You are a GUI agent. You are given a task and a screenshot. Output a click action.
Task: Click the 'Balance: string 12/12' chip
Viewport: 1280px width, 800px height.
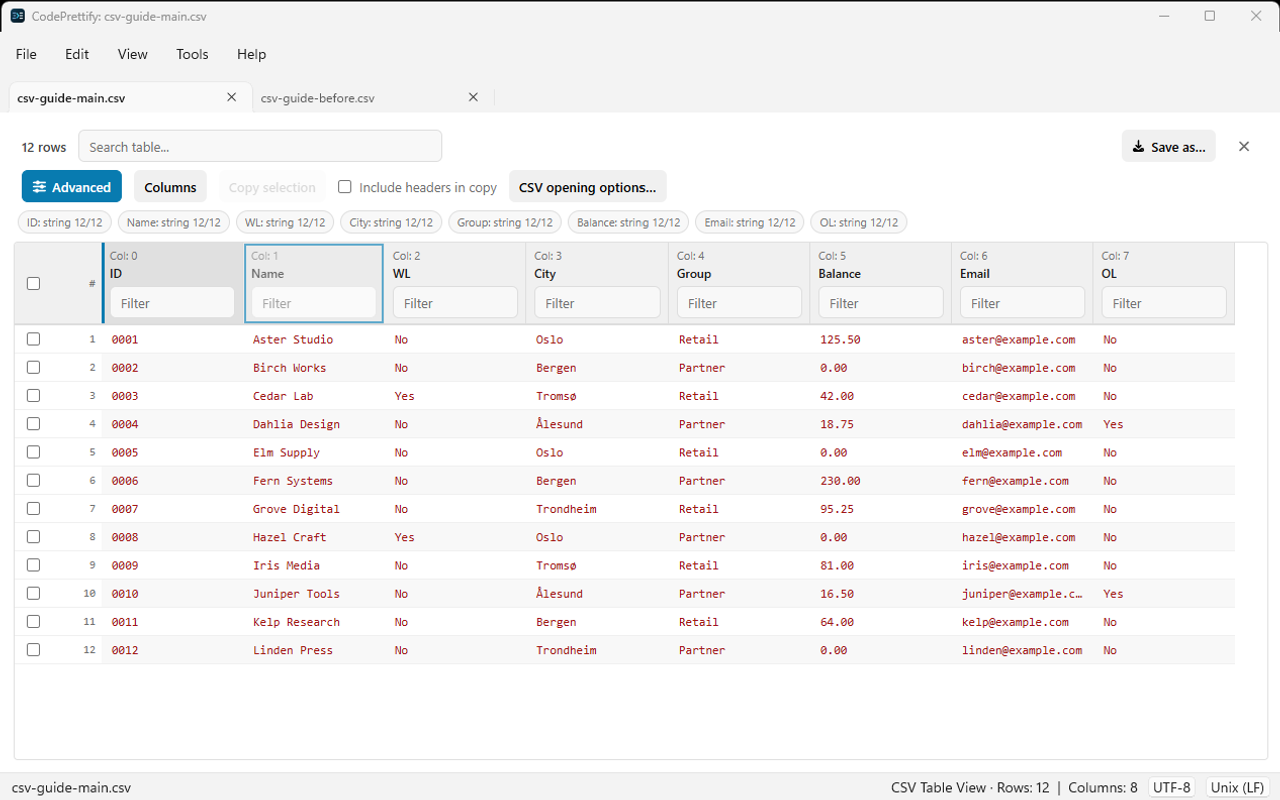coord(628,222)
